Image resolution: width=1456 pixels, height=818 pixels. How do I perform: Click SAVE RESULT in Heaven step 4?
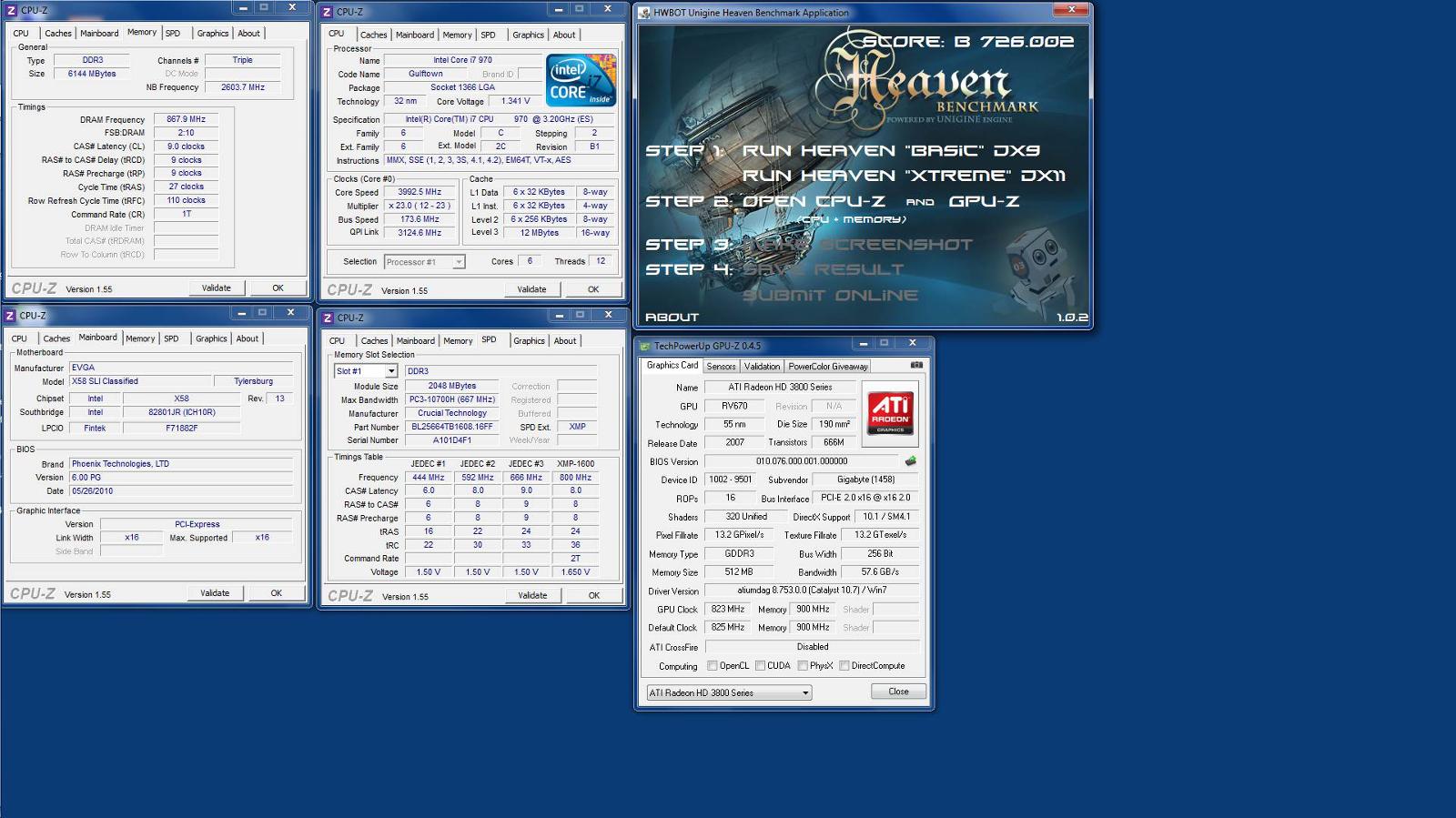click(x=823, y=270)
